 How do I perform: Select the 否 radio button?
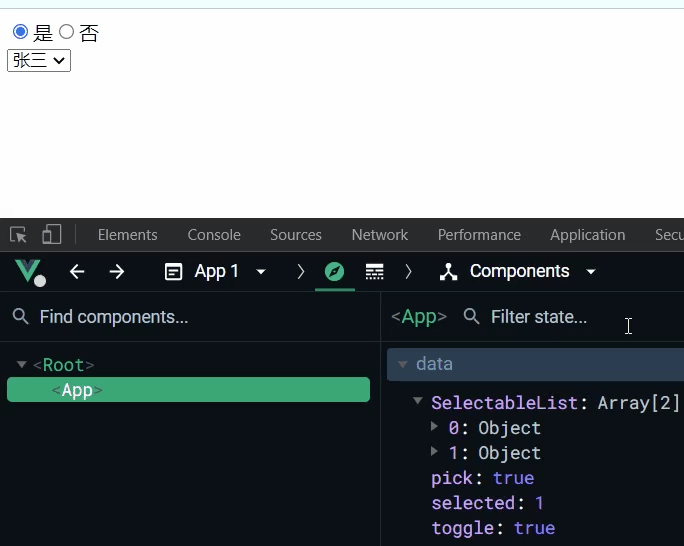(x=67, y=32)
